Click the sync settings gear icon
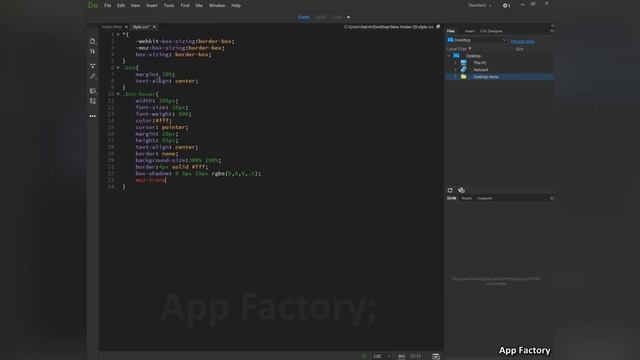The image size is (640, 360). (506, 6)
